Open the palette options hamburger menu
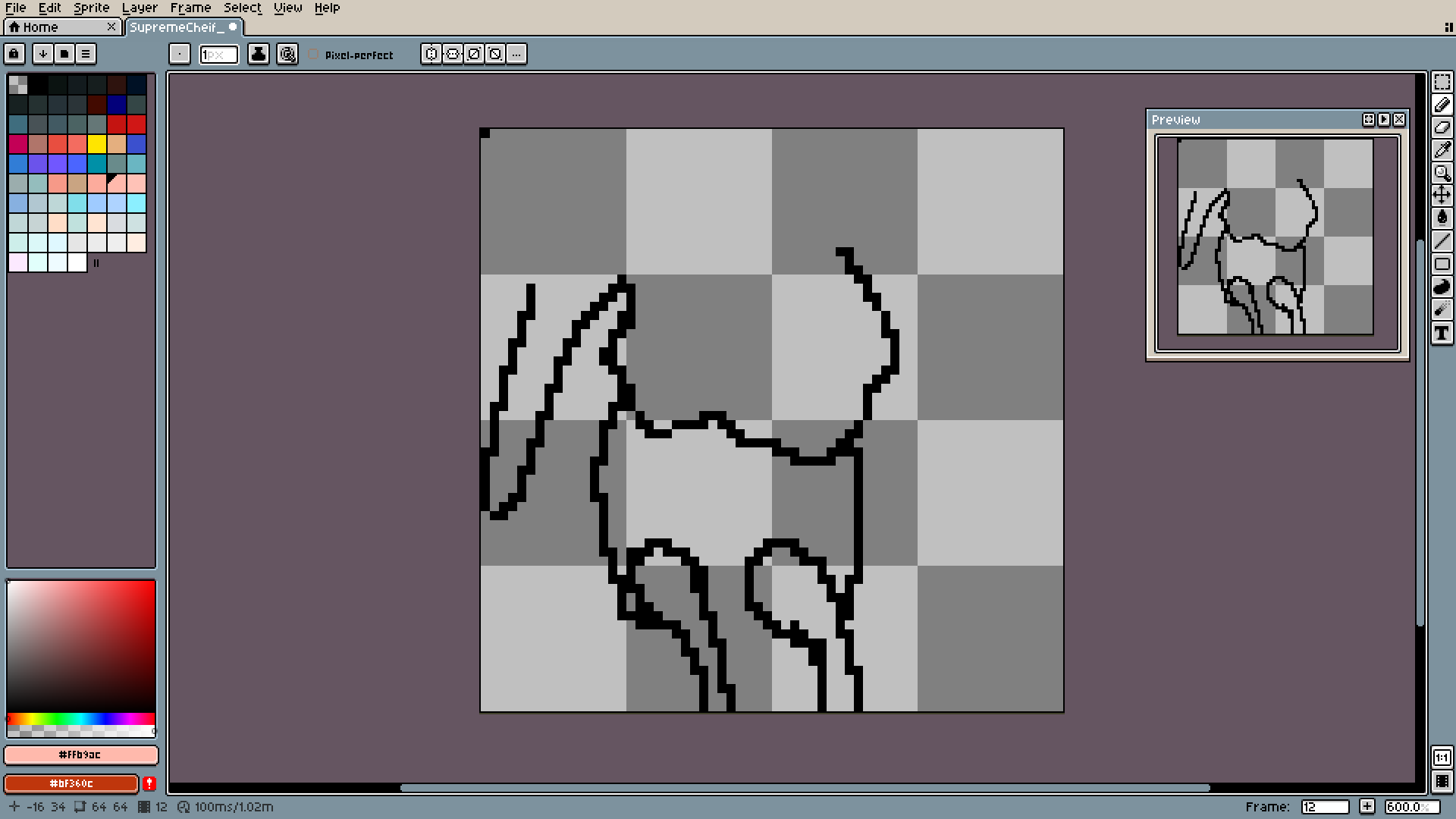This screenshot has height=819, width=1456. (x=86, y=54)
